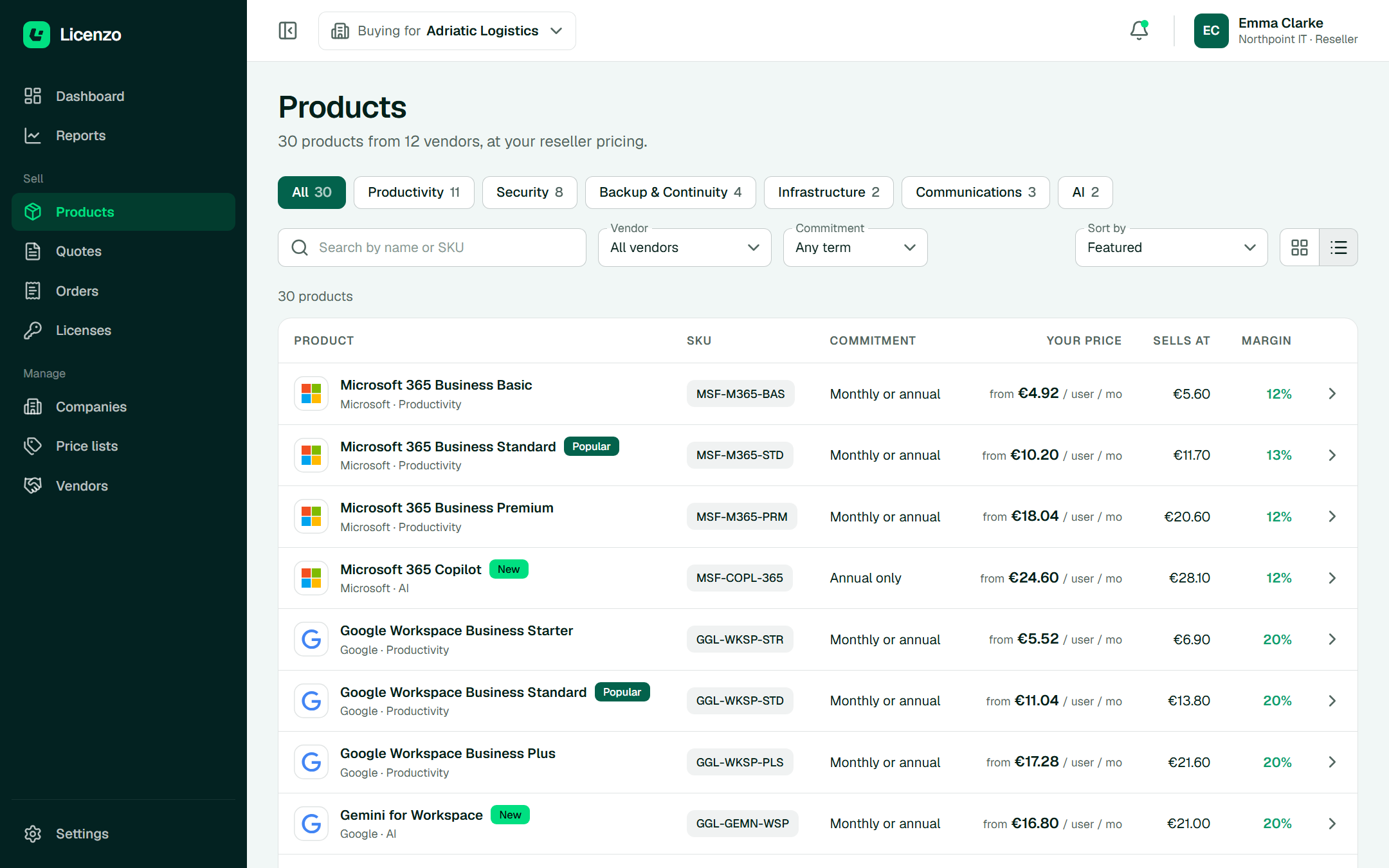Click Microsoft logo for Business Premium
The image size is (1389, 868).
[x=311, y=516]
